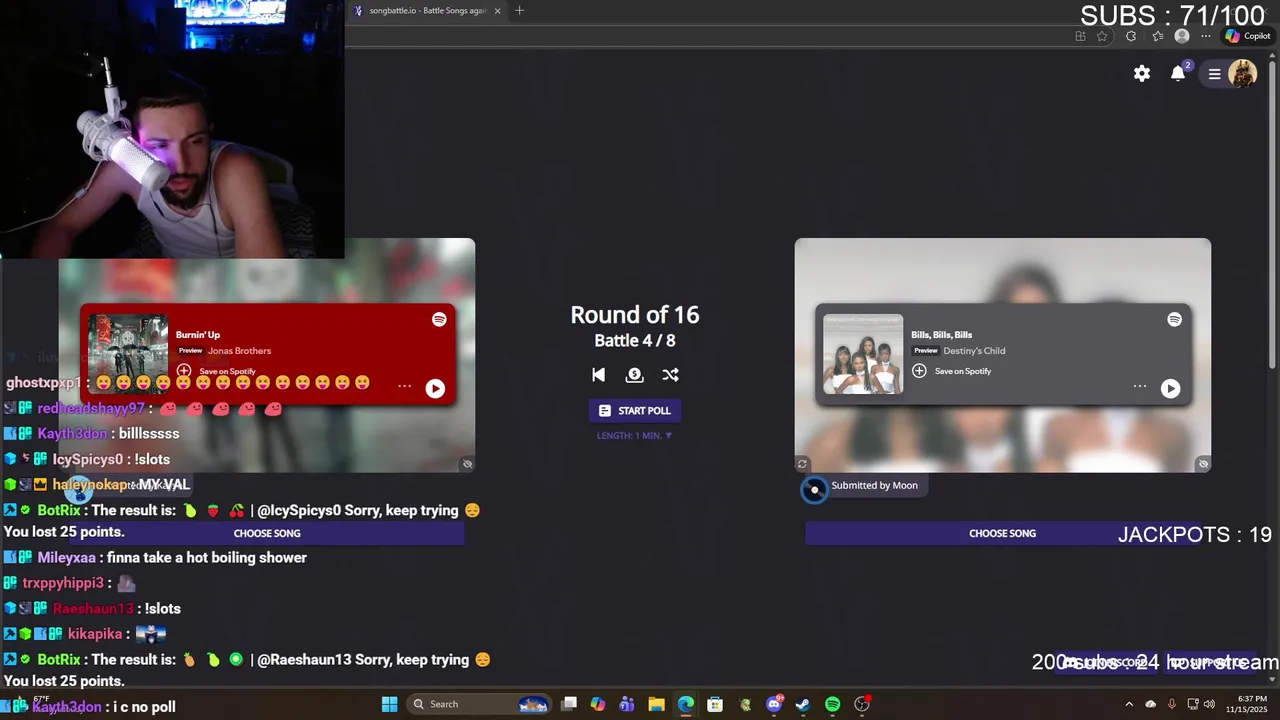Open Steam from taskbar
The width and height of the screenshot is (1280, 720).
coord(803,704)
